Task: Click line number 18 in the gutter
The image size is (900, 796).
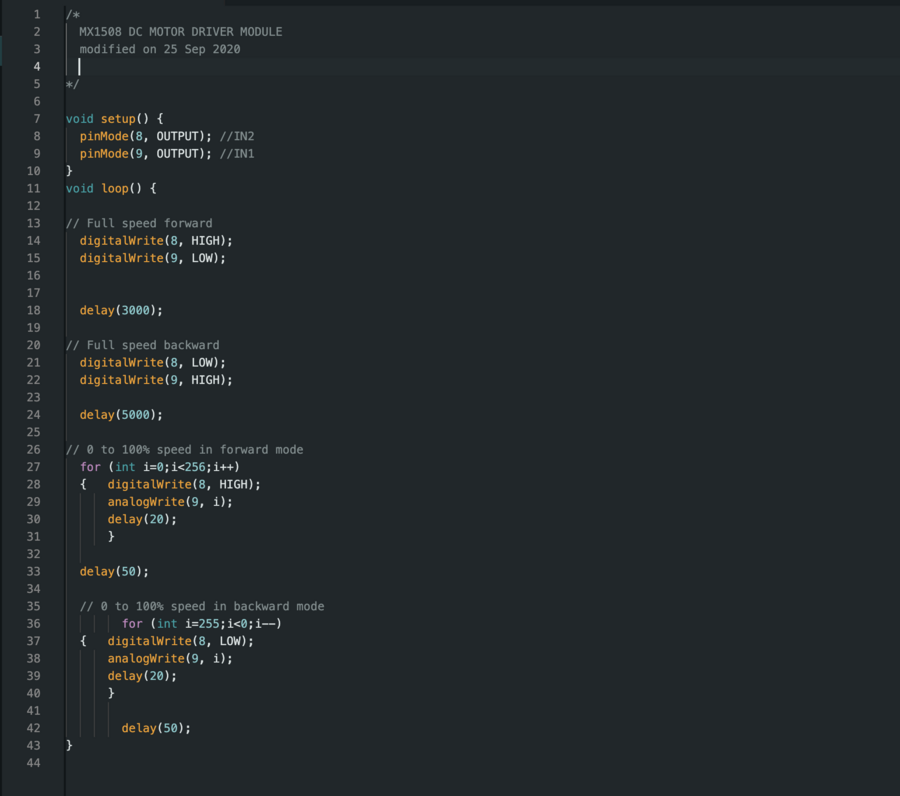Action: (34, 310)
